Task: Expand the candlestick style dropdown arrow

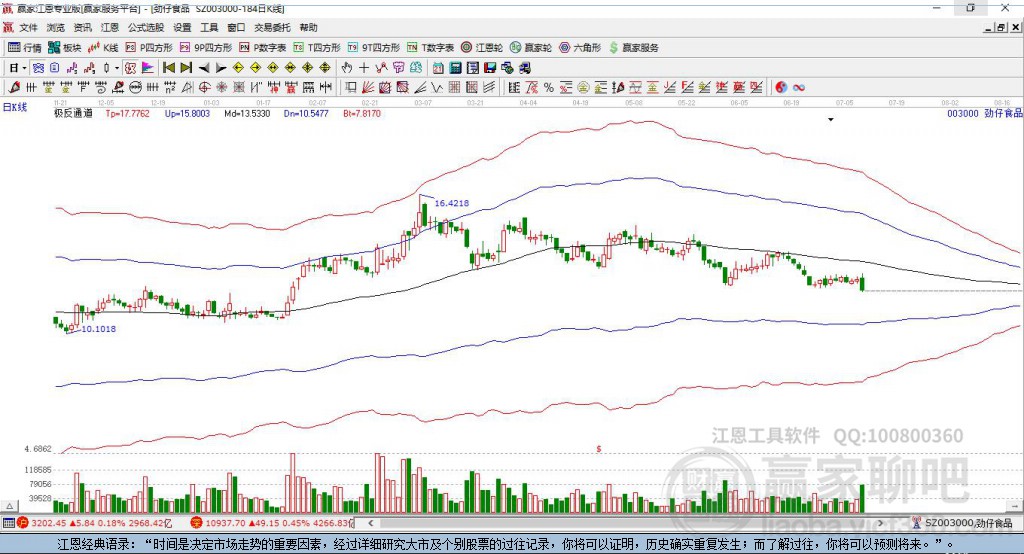Action: tap(117, 68)
